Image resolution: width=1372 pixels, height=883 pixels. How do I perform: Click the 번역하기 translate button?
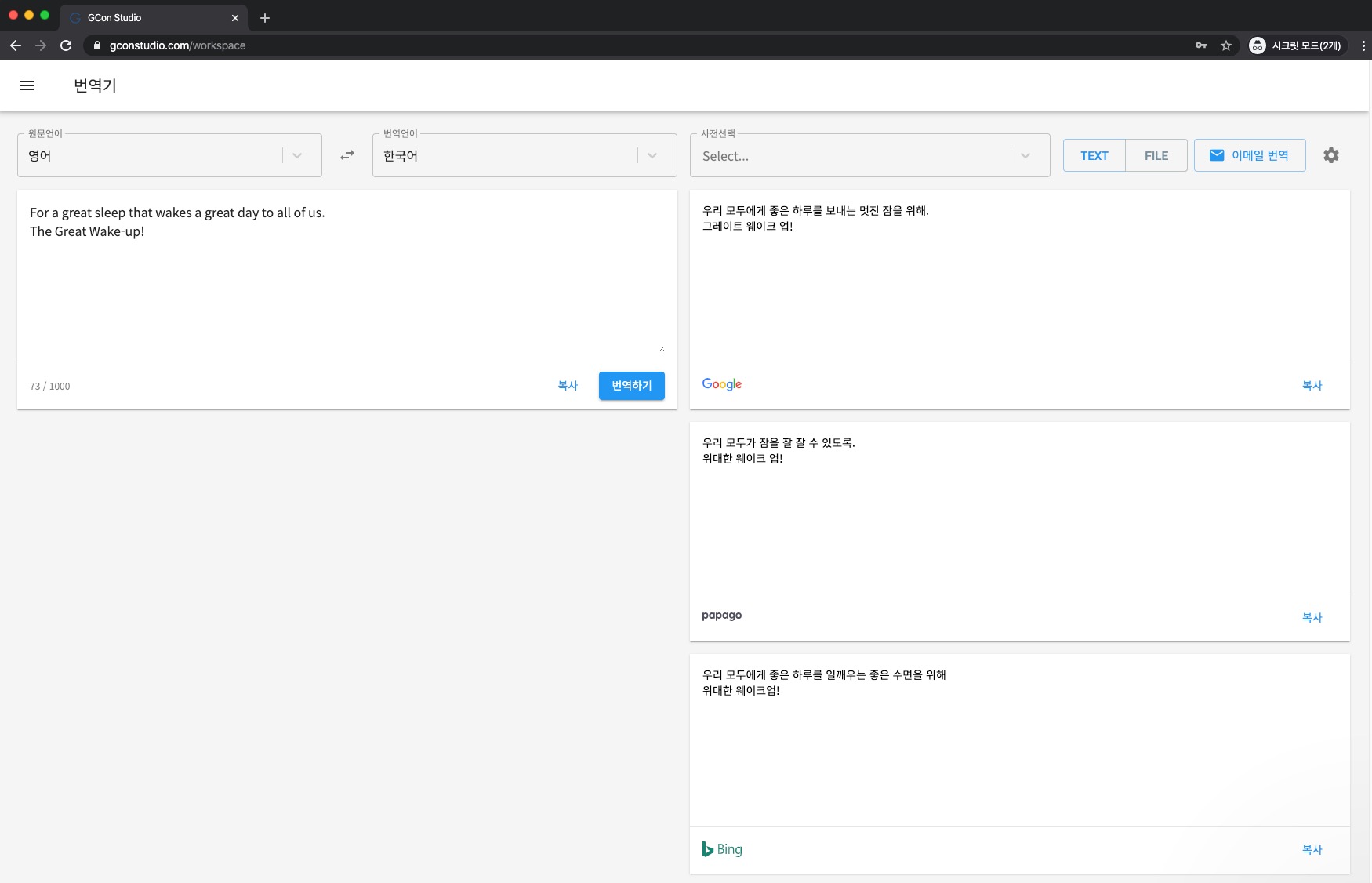point(632,386)
